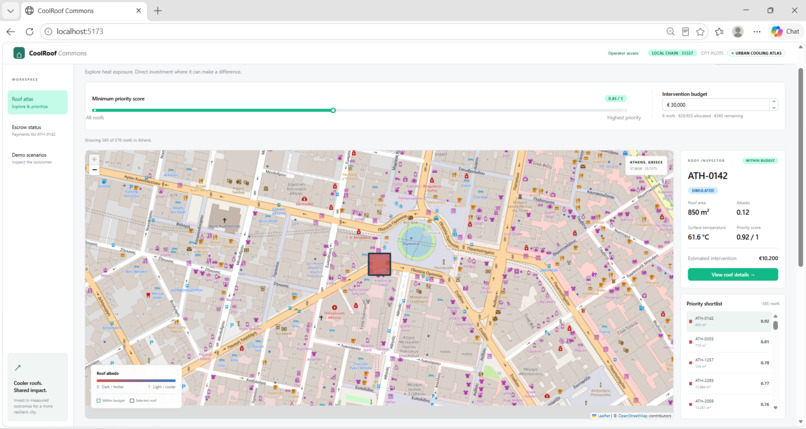Decrease the intervention budget with down stepper
Viewport: 806px width, 429px height.
pos(774,107)
